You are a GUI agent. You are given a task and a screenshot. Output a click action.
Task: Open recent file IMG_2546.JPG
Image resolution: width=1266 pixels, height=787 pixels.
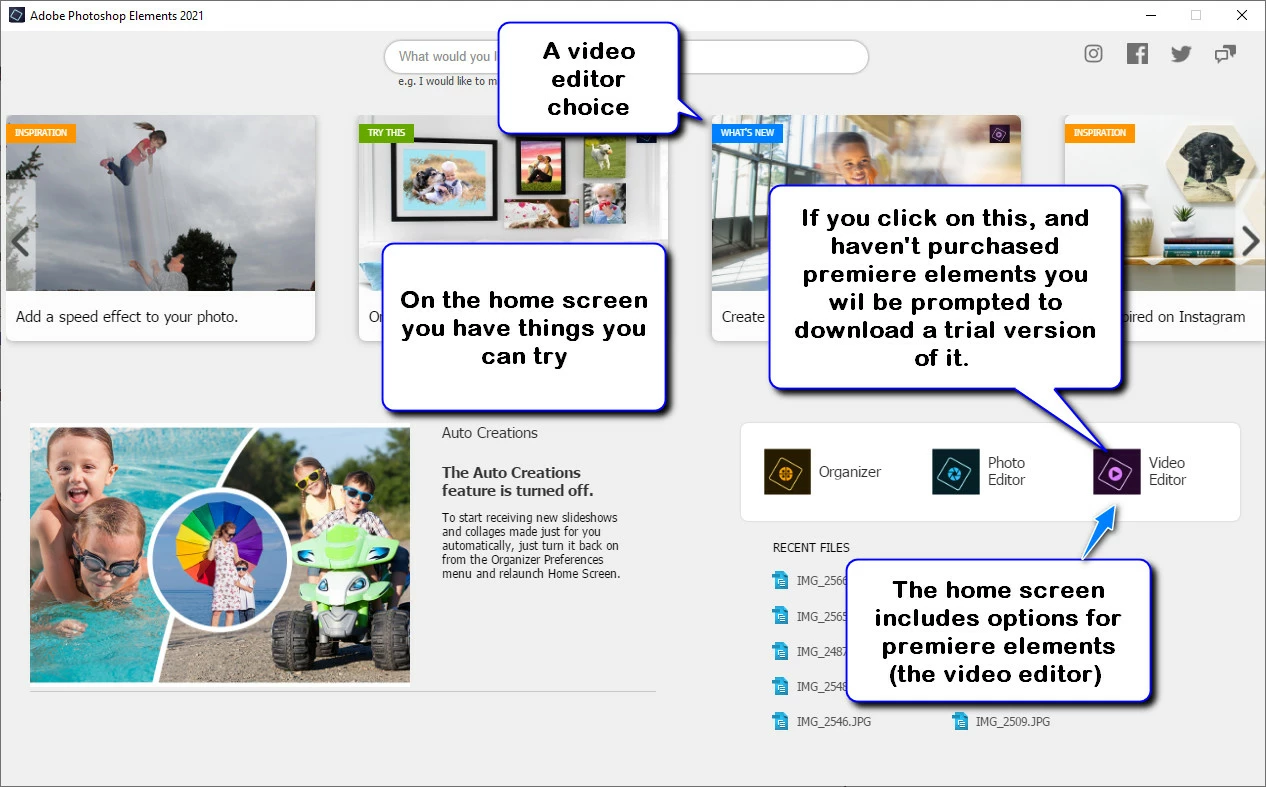[822, 721]
